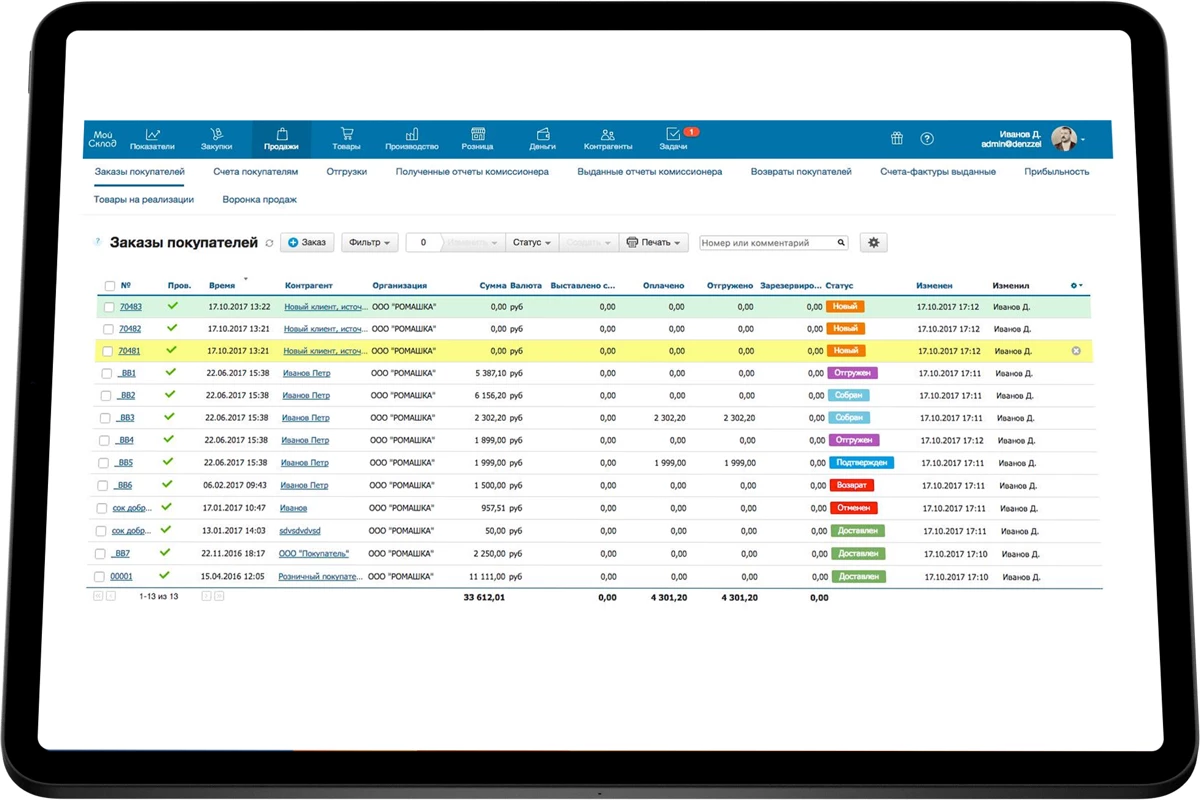This screenshot has width=1200, height=800.
Task: Expand the Статус dropdown
Action: (x=531, y=242)
